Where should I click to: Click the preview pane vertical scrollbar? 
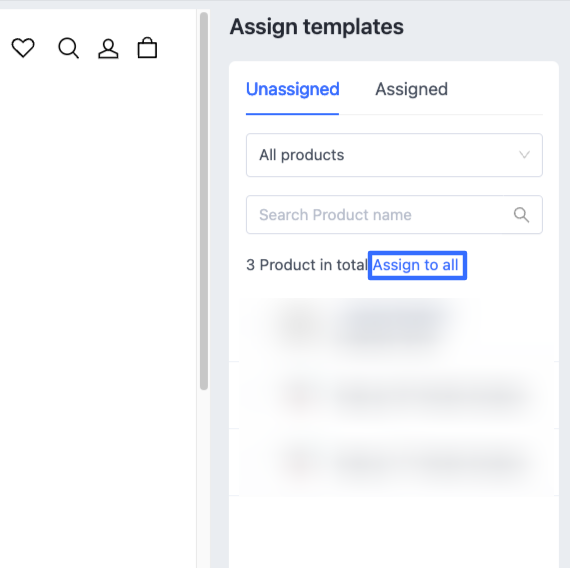tap(204, 201)
